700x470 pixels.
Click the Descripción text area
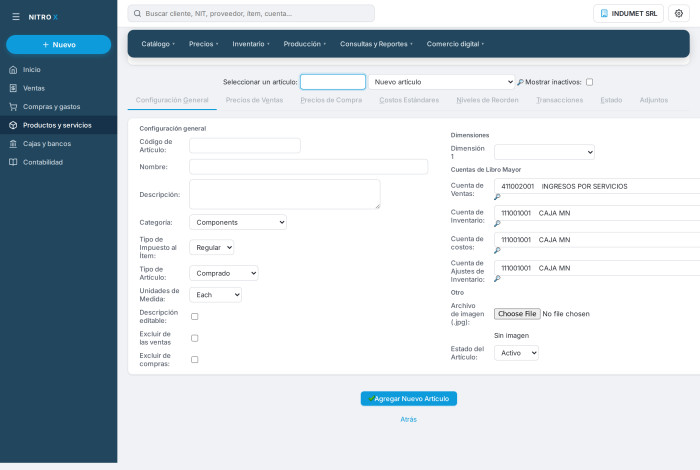(285, 194)
